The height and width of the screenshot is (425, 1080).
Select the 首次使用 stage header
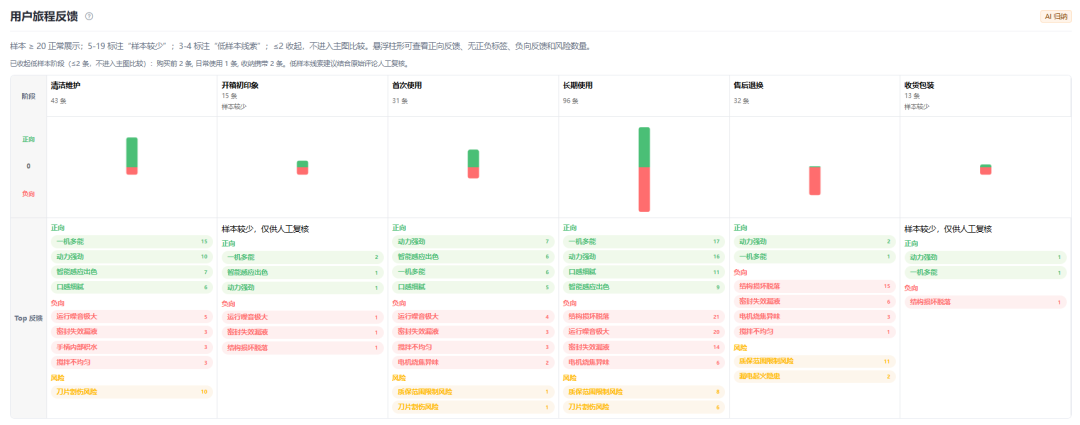point(406,85)
